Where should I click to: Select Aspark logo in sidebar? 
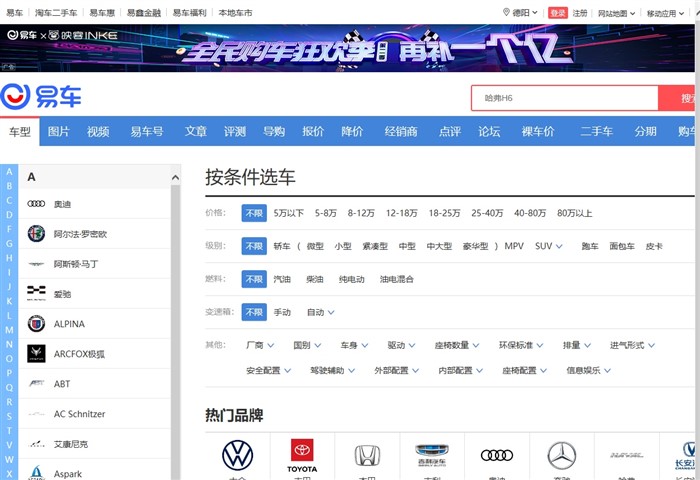point(36,472)
